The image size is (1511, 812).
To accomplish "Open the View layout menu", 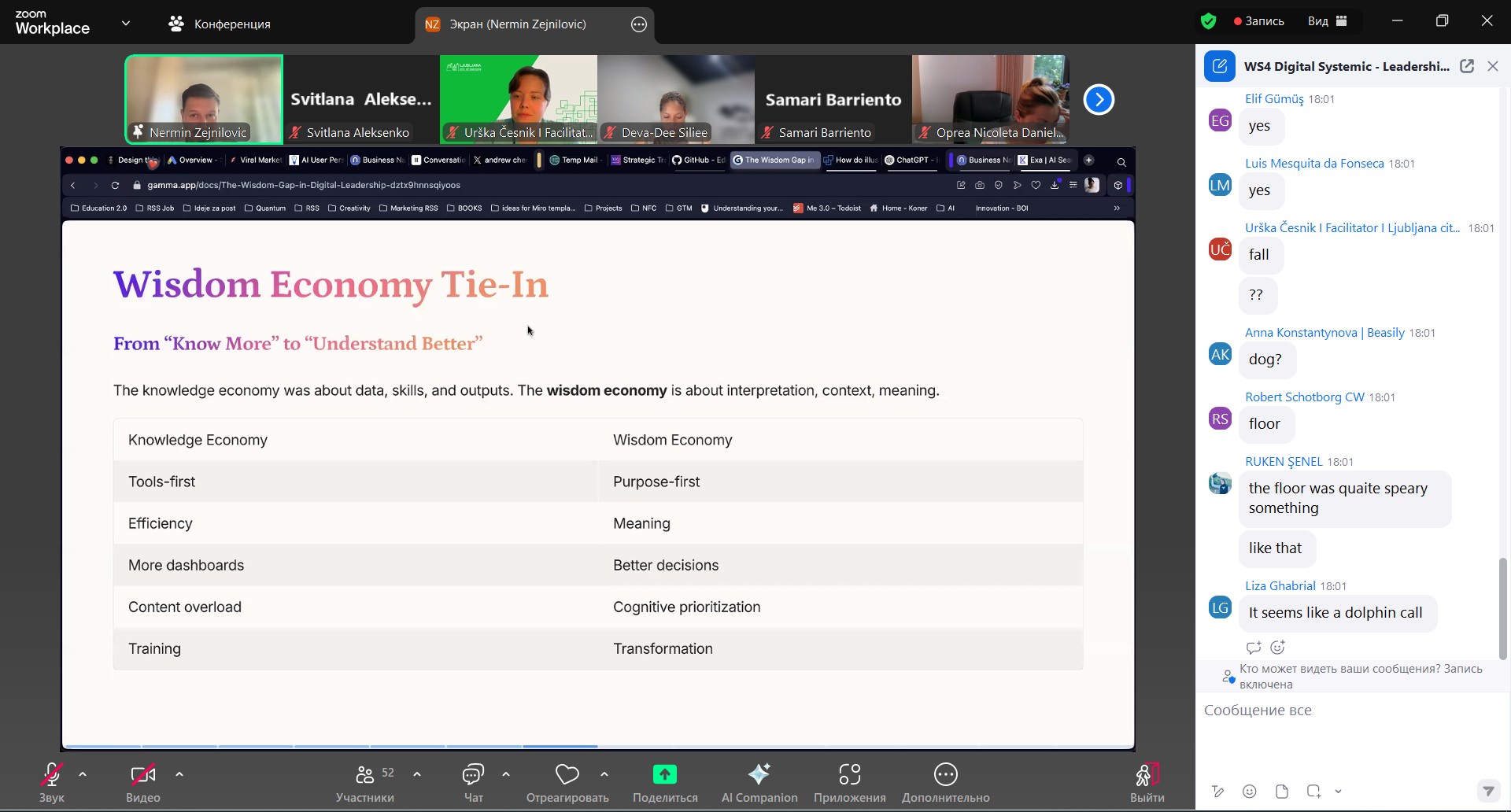I will click(1328, 21).
